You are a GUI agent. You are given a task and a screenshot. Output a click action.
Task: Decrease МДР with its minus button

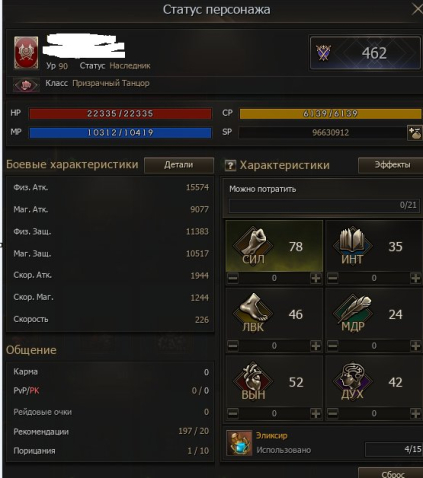click(333, 346)
